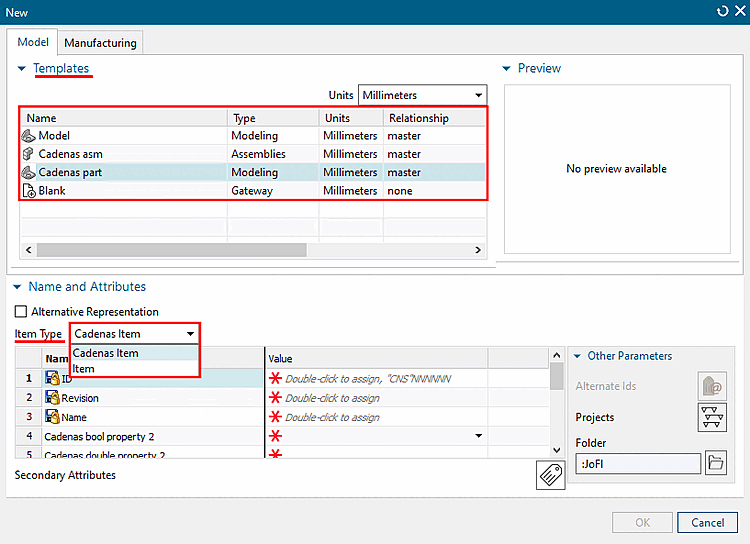
Task: Click the Folder text field
Action: coord(637,463)
